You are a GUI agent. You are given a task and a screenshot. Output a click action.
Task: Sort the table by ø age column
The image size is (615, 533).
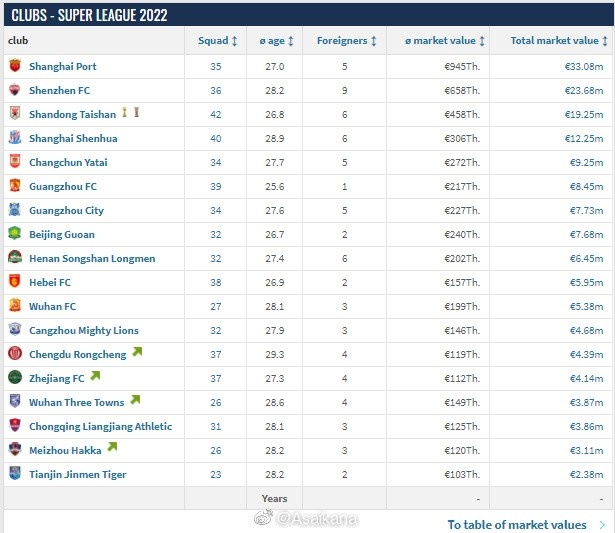coord(276,41)
